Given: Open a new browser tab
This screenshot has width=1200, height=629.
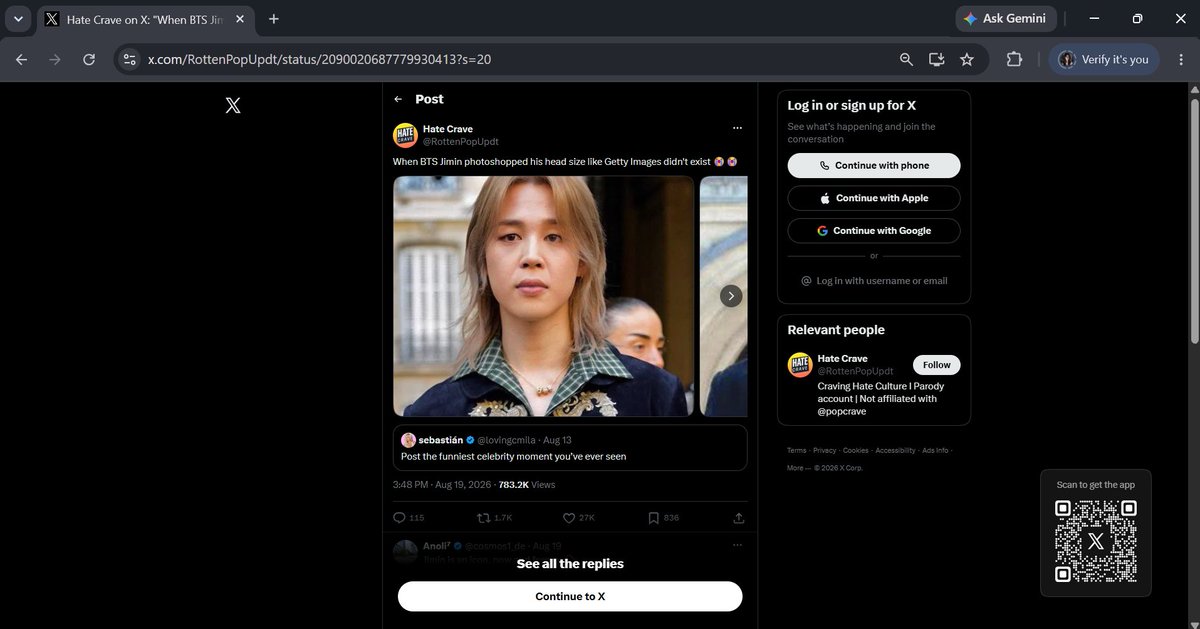Looking at the screenshot, I should [274, 19].
